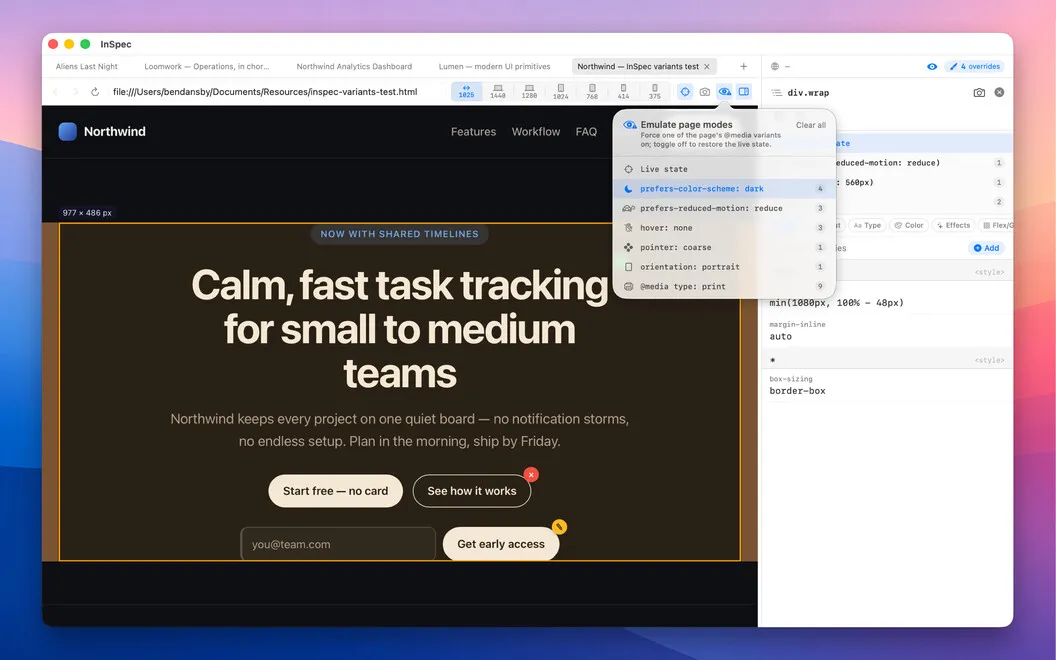Image resolution: width=1056 pixels, height=660 pixels.
Task: Close the Northwind InSpec variants test tab
Action: (x=706, y=67)
